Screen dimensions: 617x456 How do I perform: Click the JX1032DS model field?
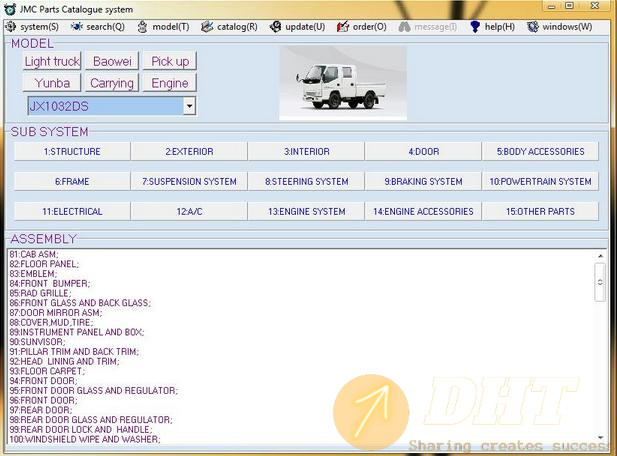(x=105, y=106)
